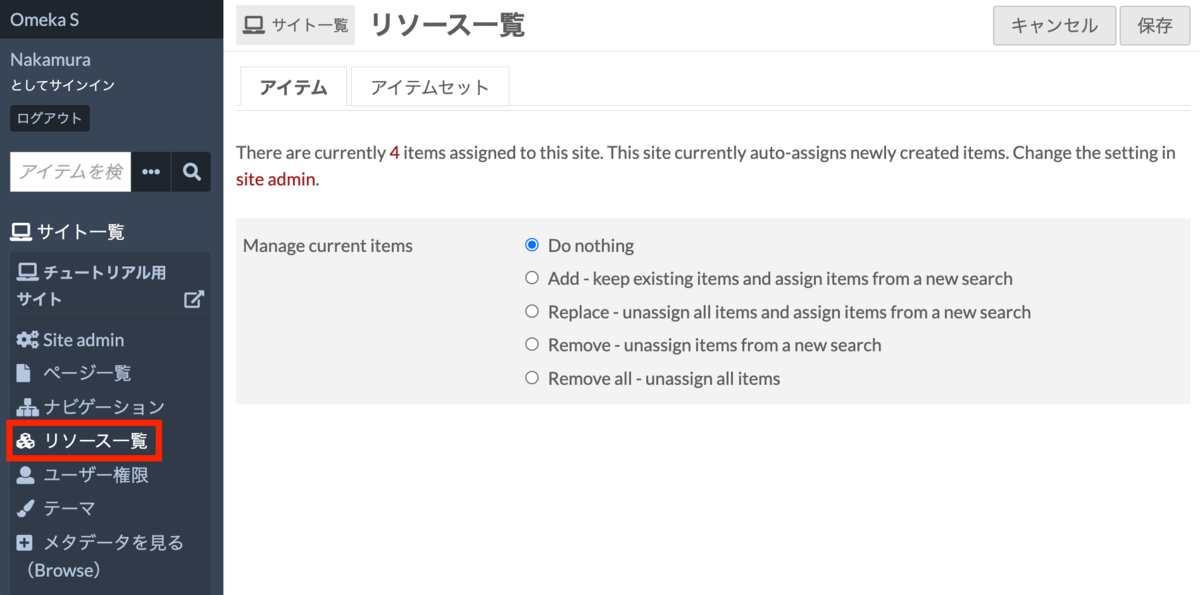
Task: Expand メタデータを見る plus icon
Action: [25, 543]
